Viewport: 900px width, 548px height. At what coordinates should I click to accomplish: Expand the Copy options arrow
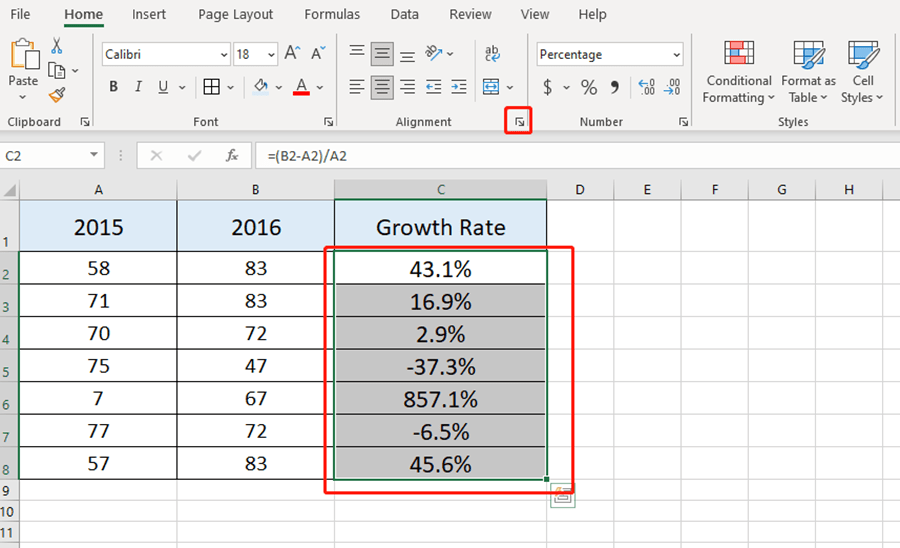75,71
